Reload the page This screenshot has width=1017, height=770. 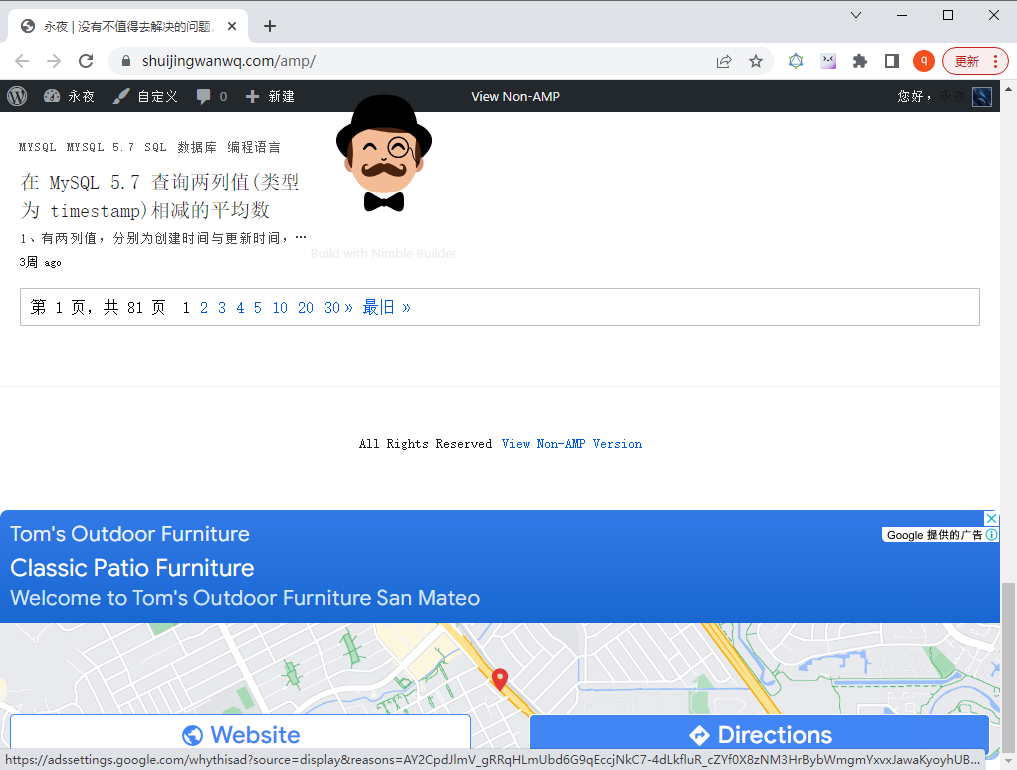[x=86, y=61]
